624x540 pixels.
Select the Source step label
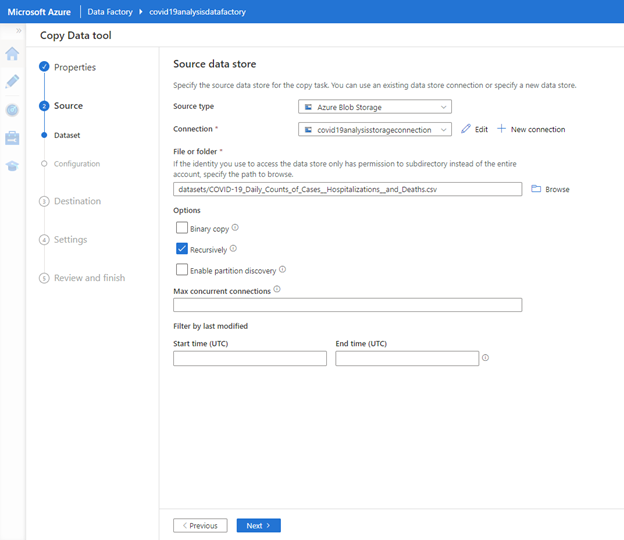[x=68, y=106]
